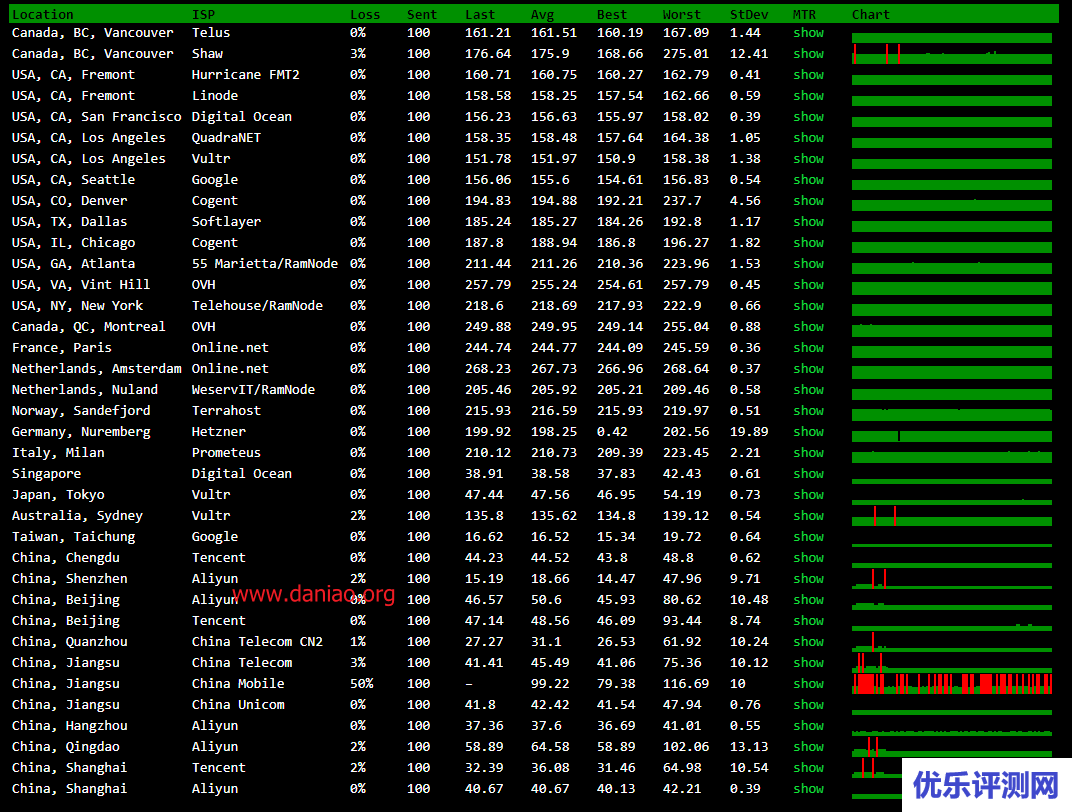Image resolution: width=1072 pixels, height=812 pixels.
Task: Open show link for Dallas Softlayer
Action: click(808, 222)
